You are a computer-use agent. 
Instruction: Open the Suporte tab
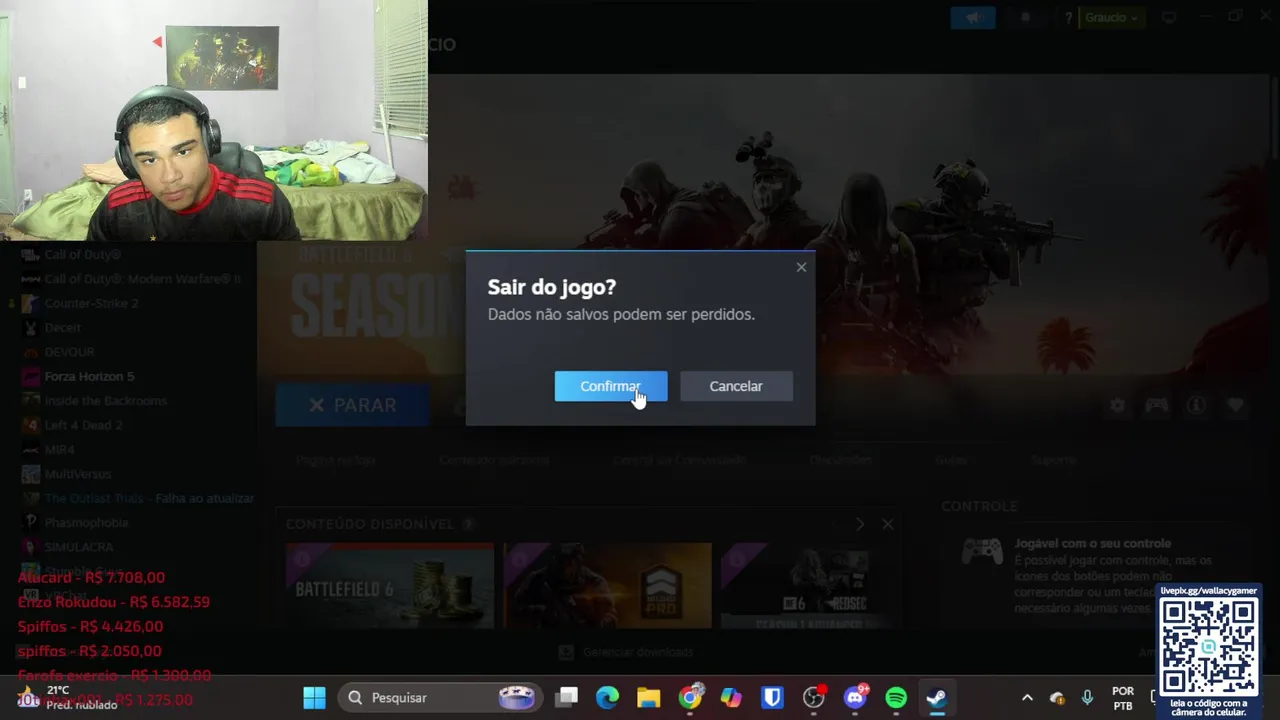1053,460
